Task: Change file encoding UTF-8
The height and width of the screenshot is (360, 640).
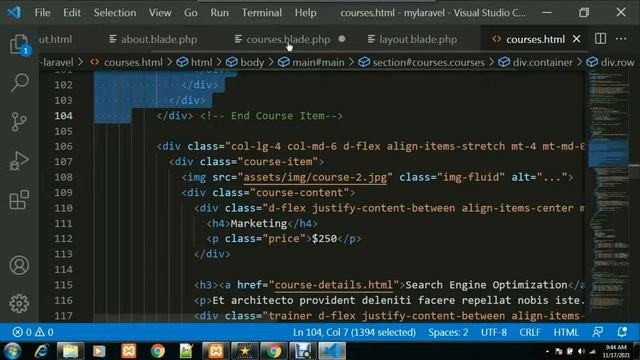Action: 493,332
